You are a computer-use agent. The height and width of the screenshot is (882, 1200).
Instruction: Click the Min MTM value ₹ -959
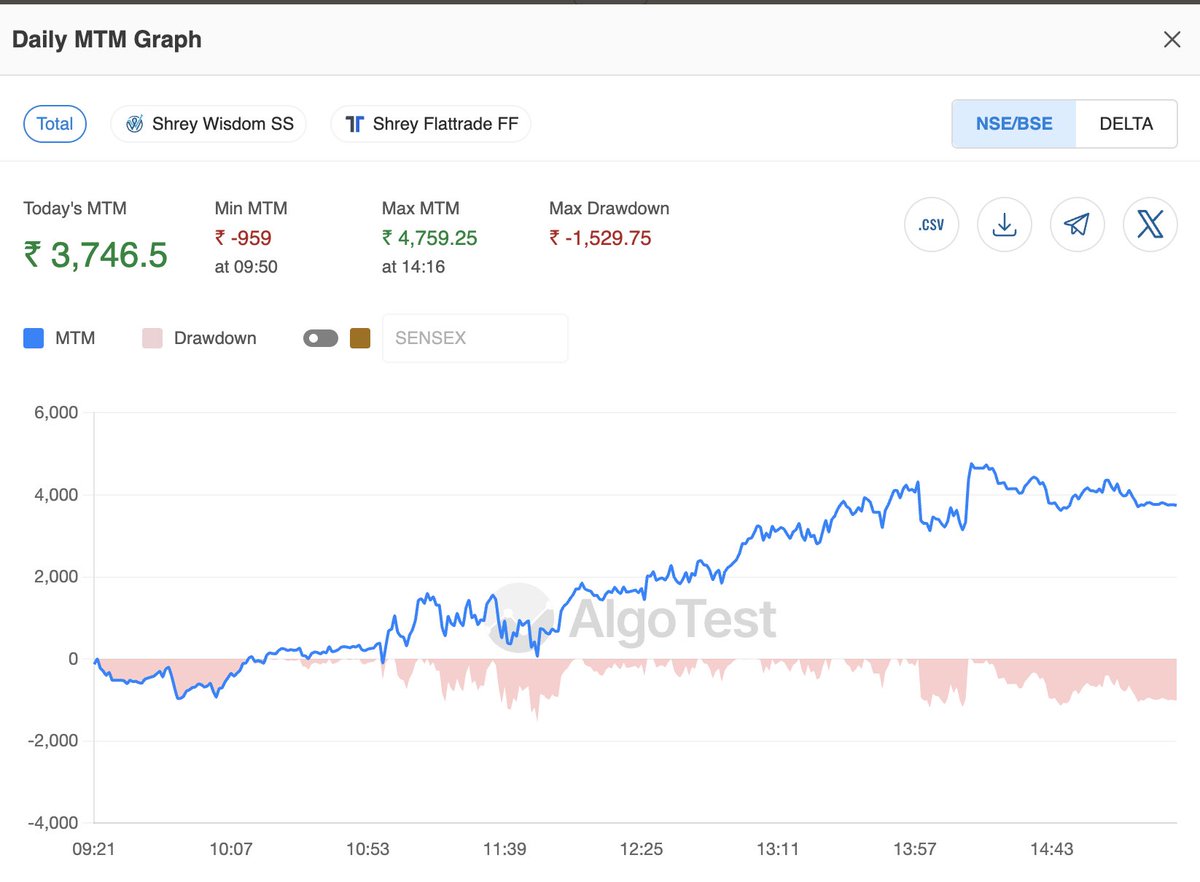[243, 238]
